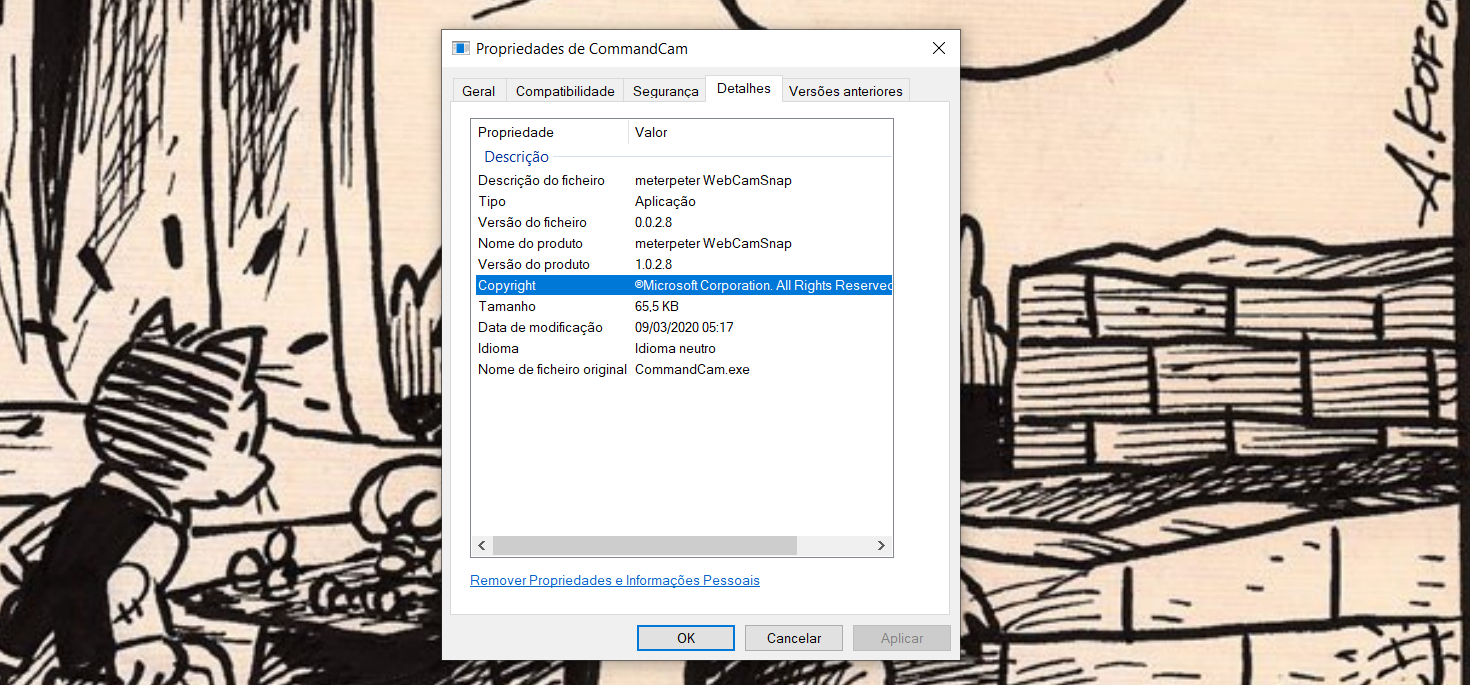1470x685 pixels.
Task: Select the Segurança tab
Action: (x=665, y=91)
